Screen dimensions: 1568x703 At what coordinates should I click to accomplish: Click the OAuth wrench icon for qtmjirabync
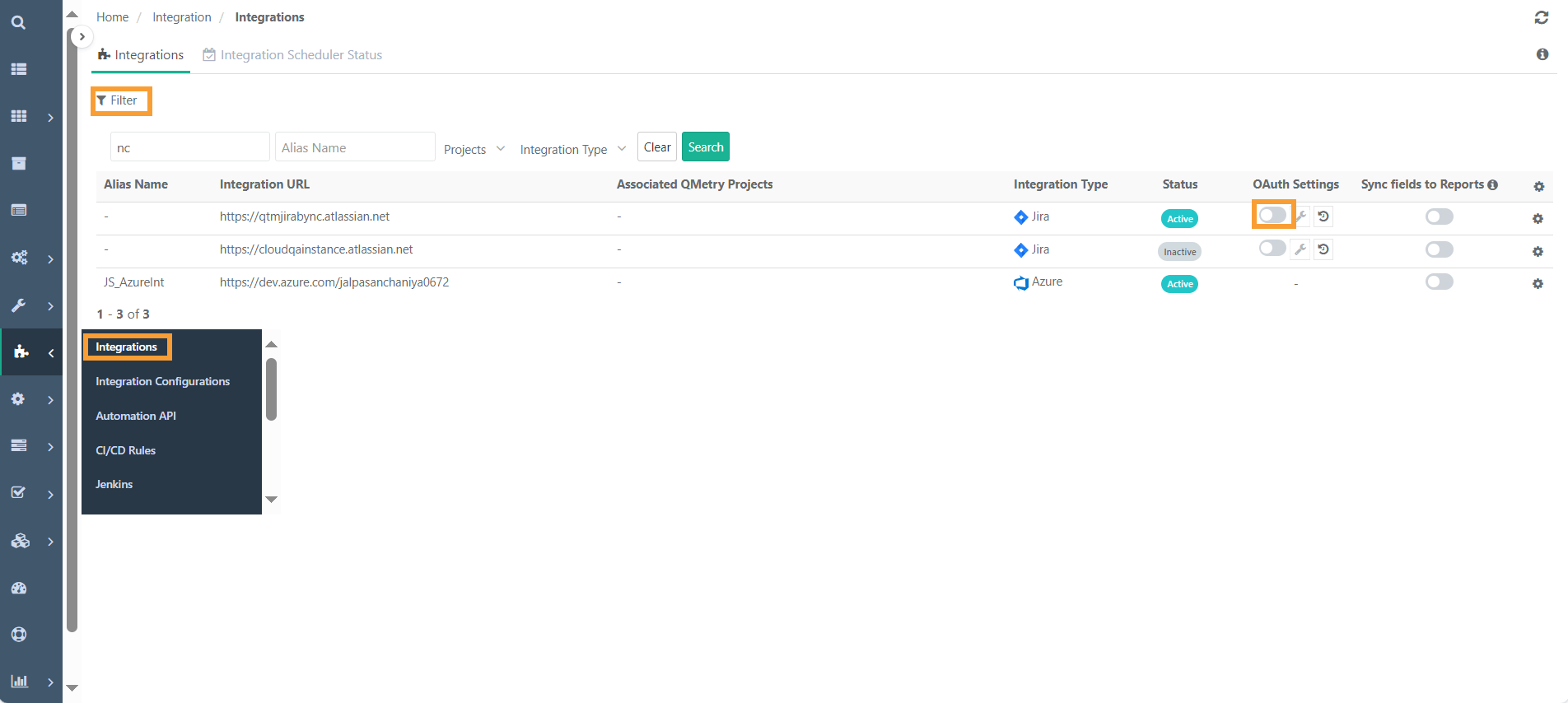coord(1301,217)
